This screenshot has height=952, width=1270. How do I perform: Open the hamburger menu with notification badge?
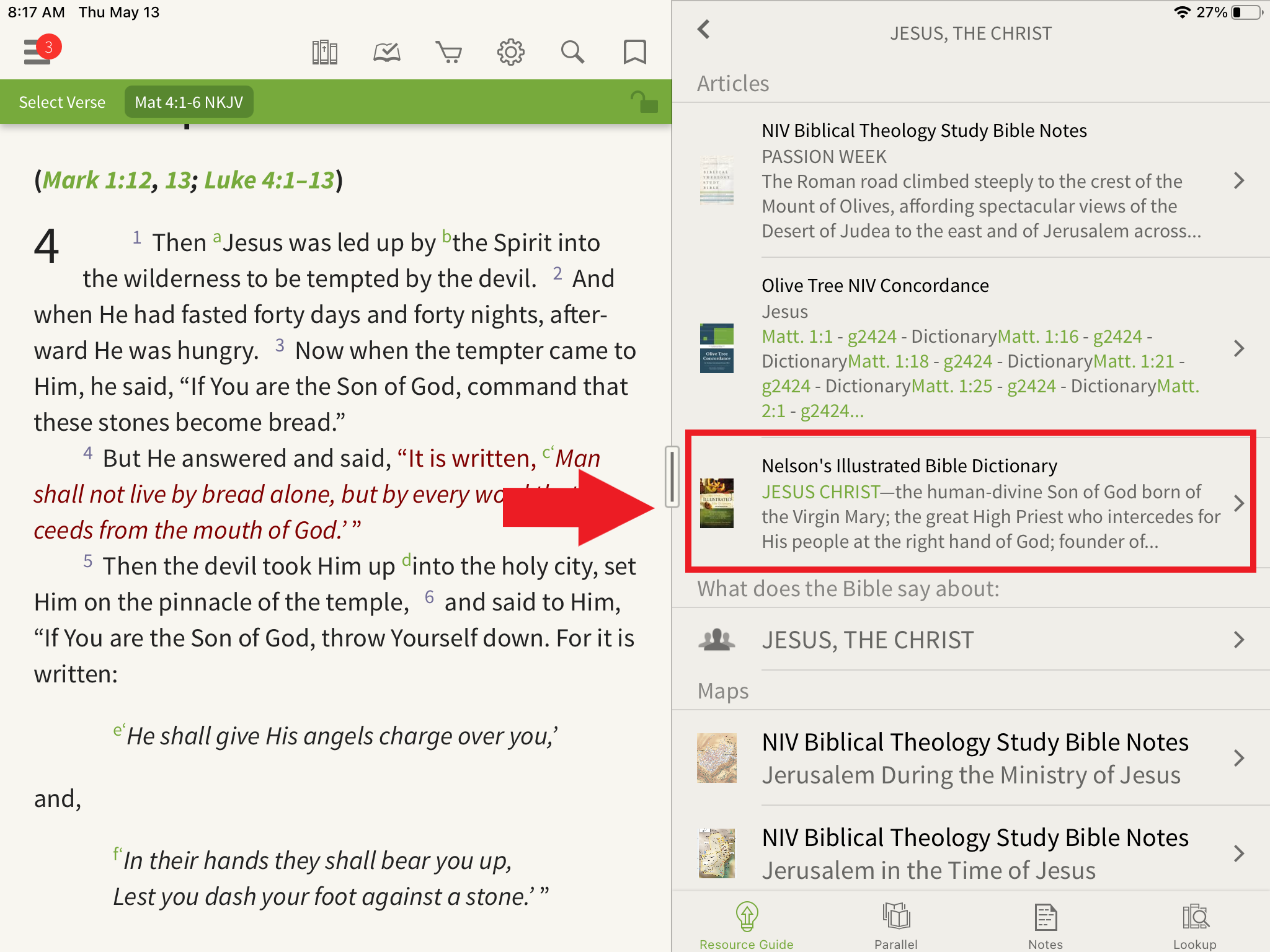coord(41,51)
